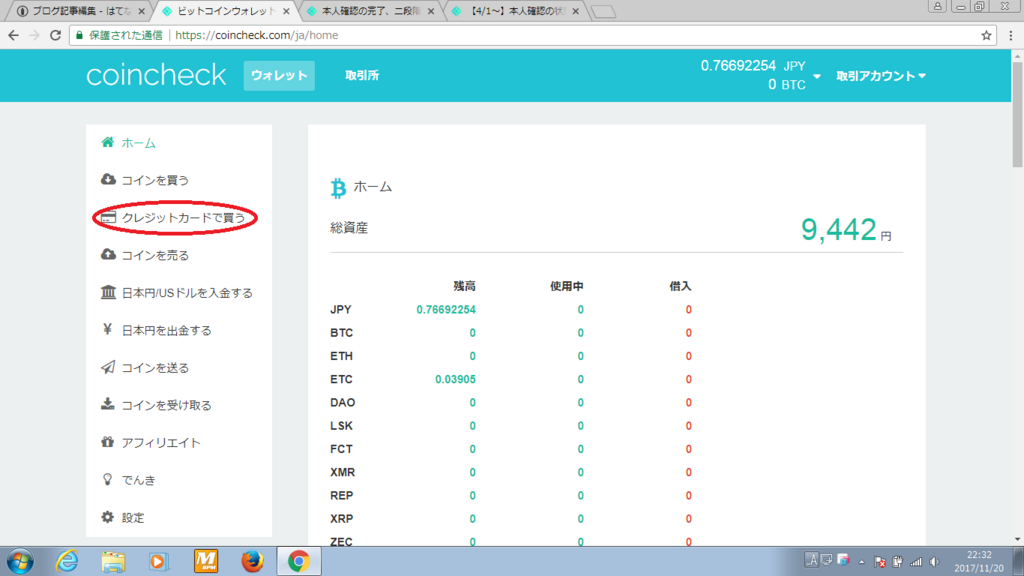Click the paper plane send icon
Viewport: 1024px width, 576px height.
[x=108, y=367]
